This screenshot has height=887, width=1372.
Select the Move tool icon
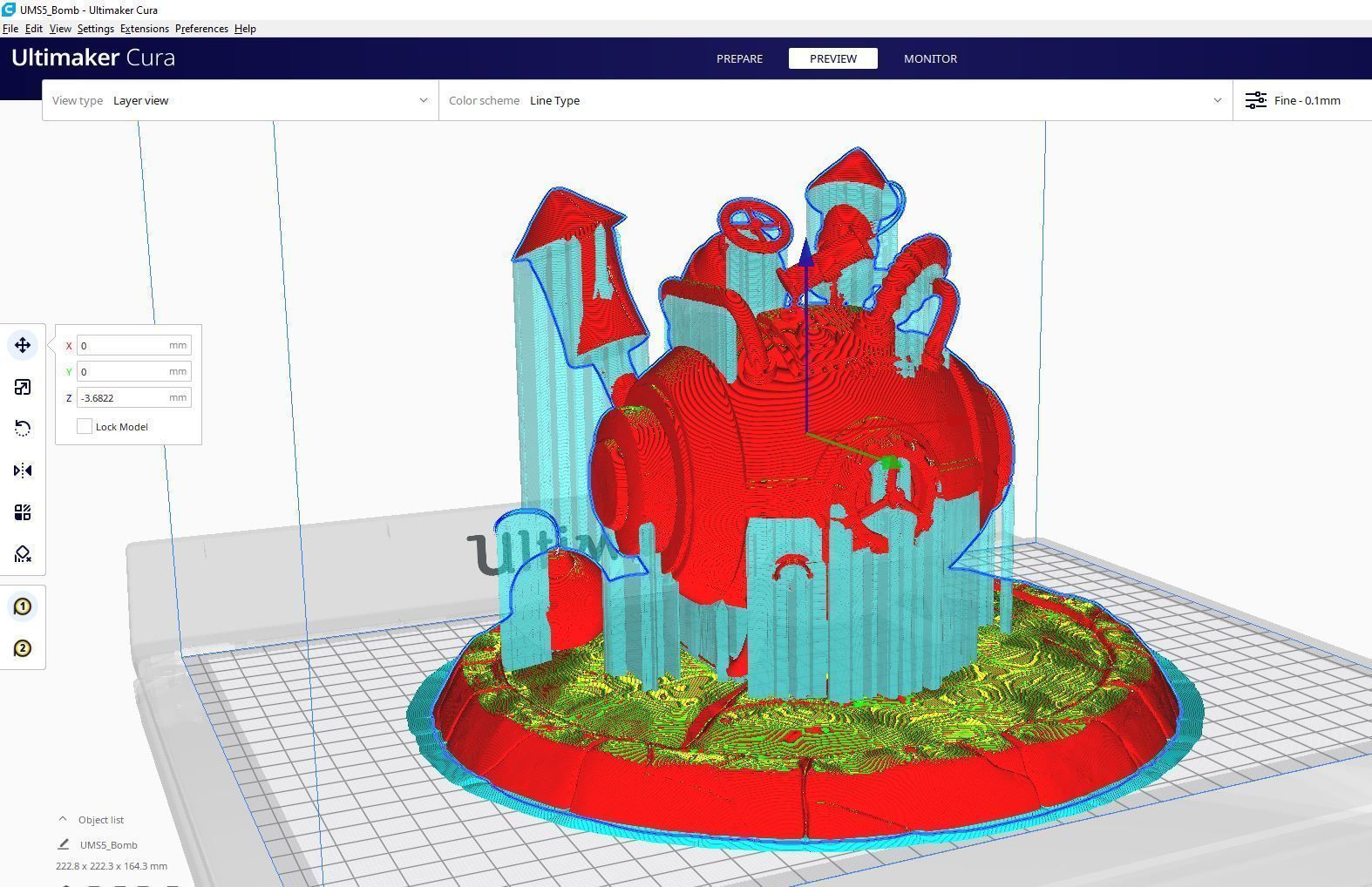[x=23, y=345]
